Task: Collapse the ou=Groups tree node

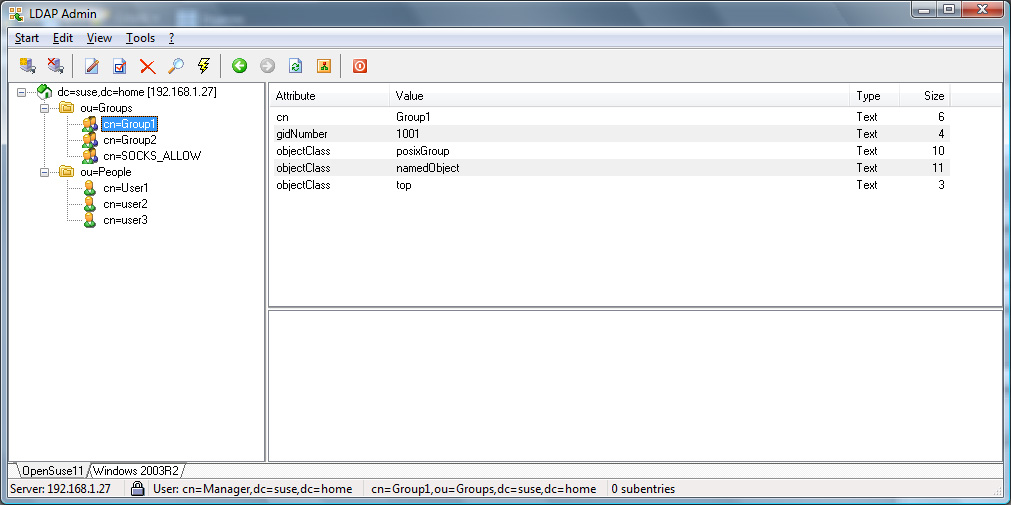Action: pos(44,108)
